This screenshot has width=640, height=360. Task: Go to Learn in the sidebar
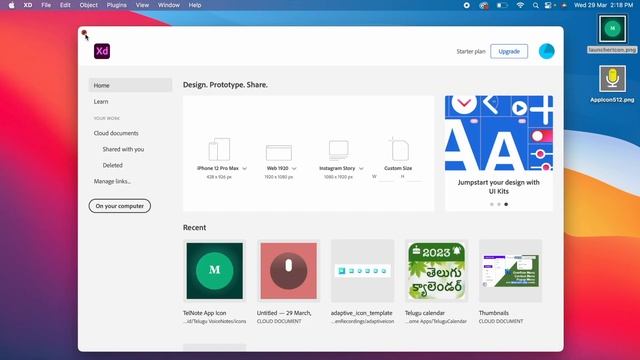coord(101,102)
